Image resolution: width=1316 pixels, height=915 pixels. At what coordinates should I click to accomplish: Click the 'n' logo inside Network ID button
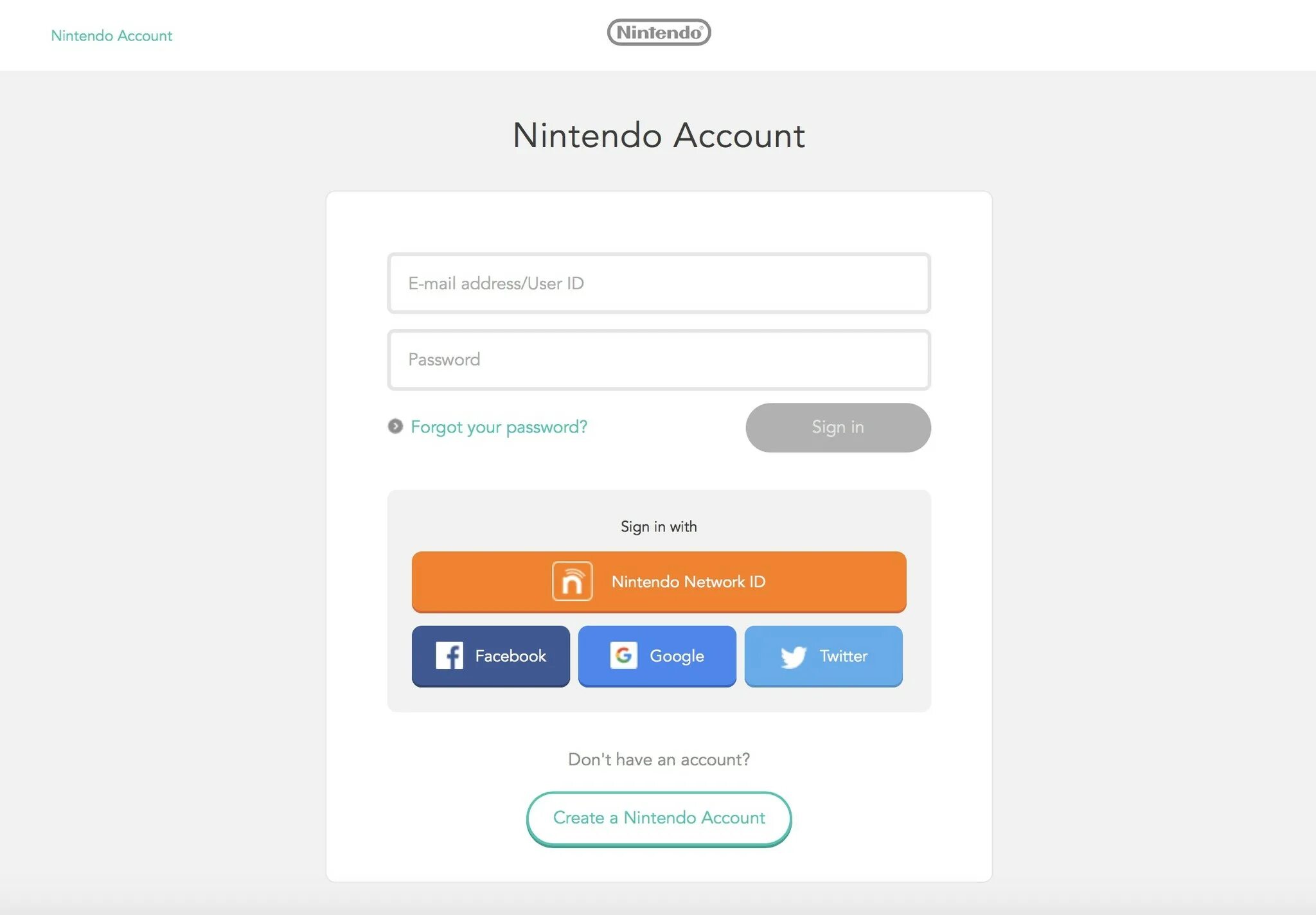coord(572,581)
